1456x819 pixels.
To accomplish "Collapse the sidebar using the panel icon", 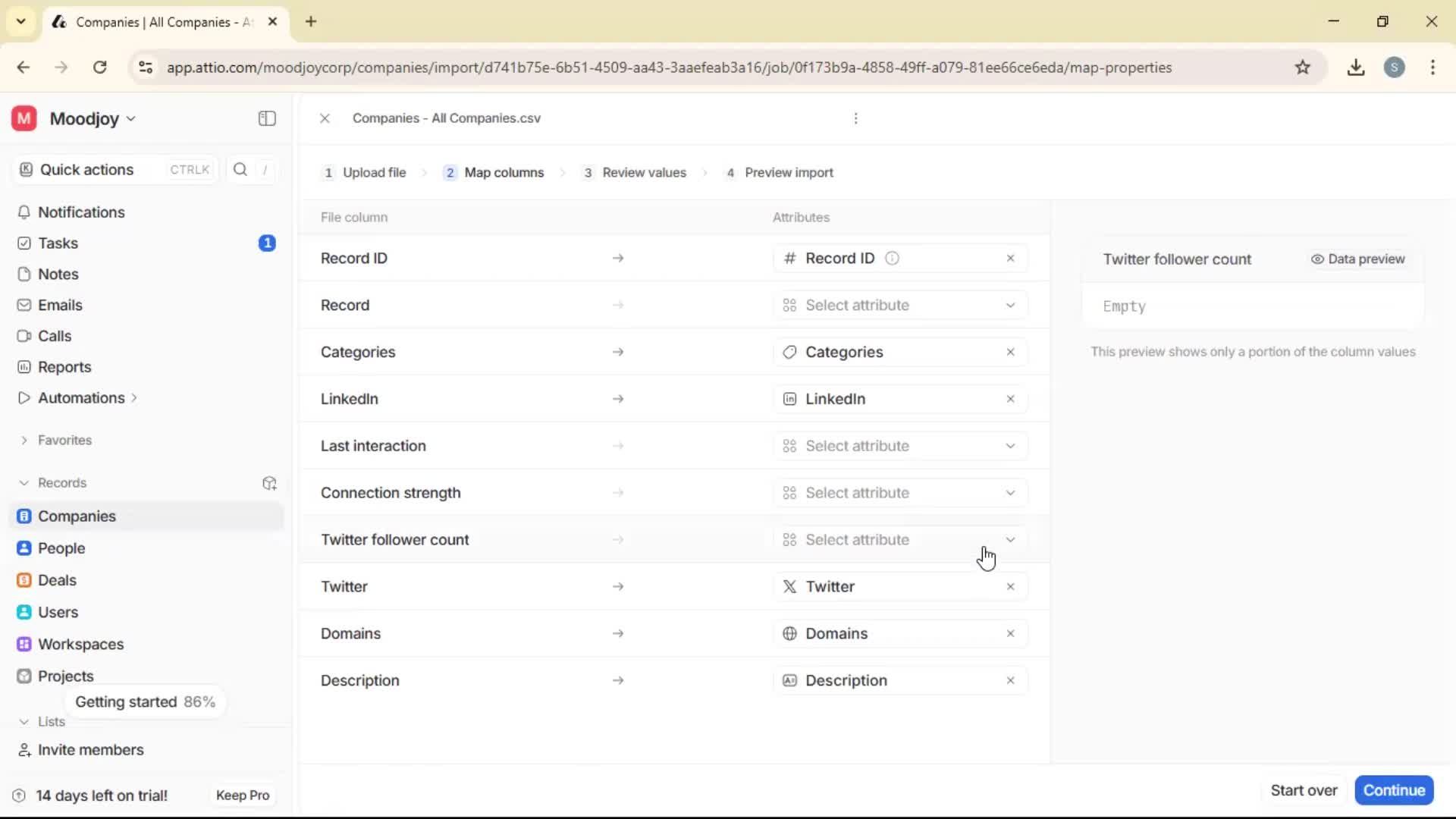I will coord(266,118).
